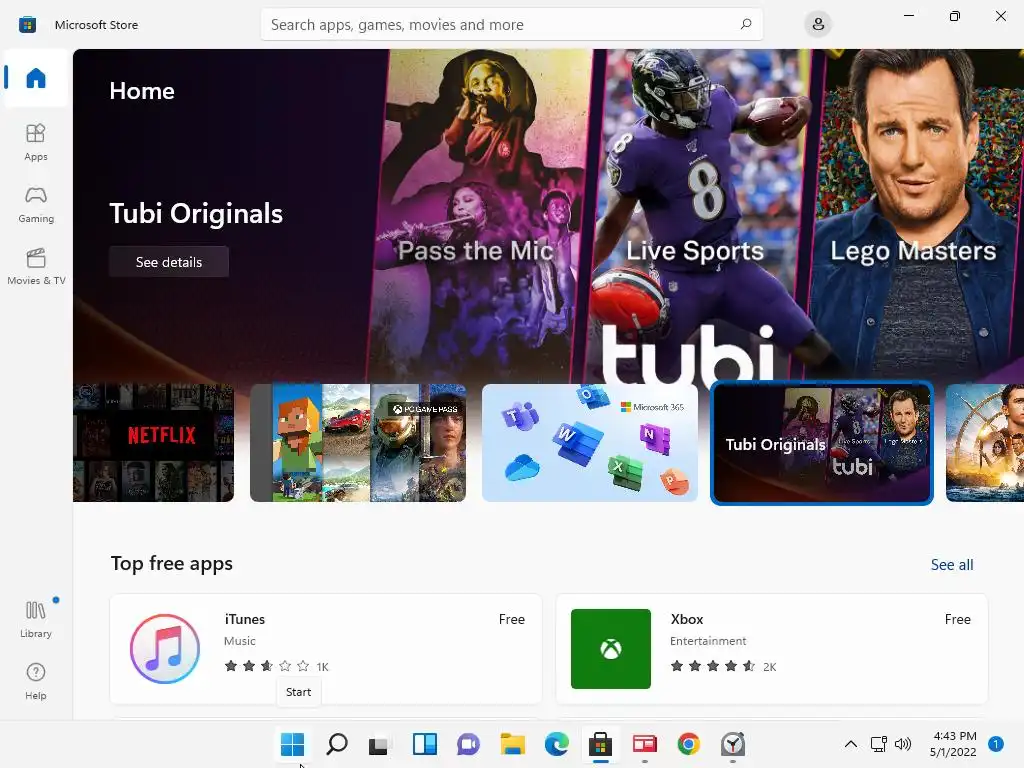Click the Music category under iTunes

point(240,641)
